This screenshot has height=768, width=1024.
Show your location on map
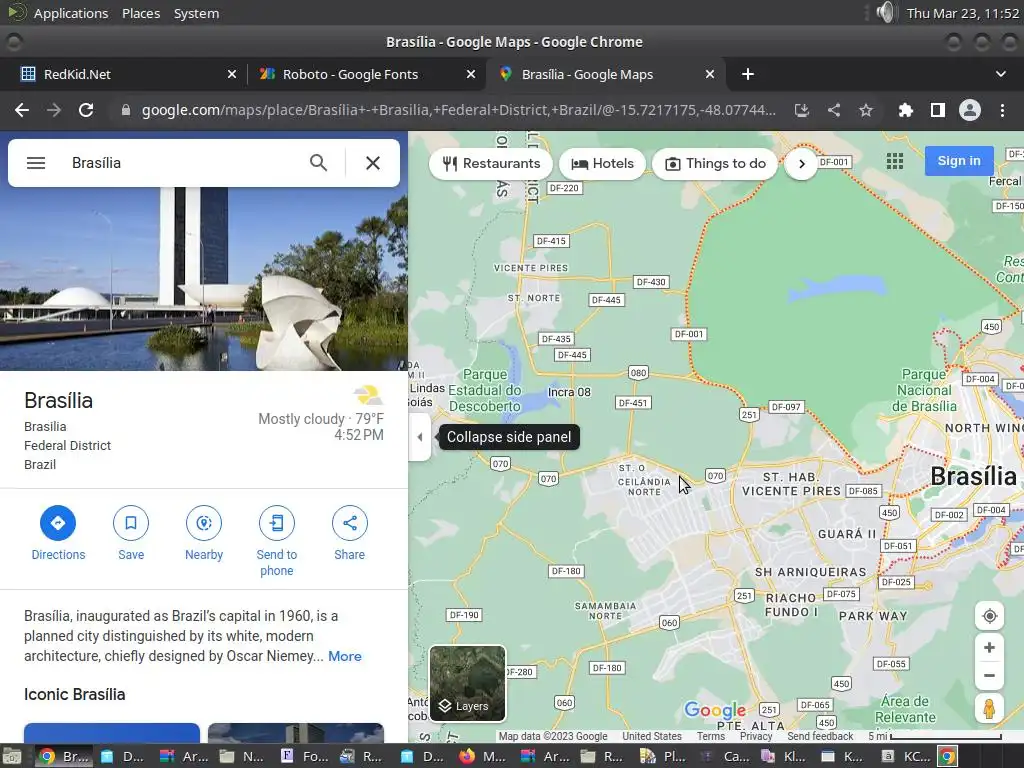click(x=989, y=616)
